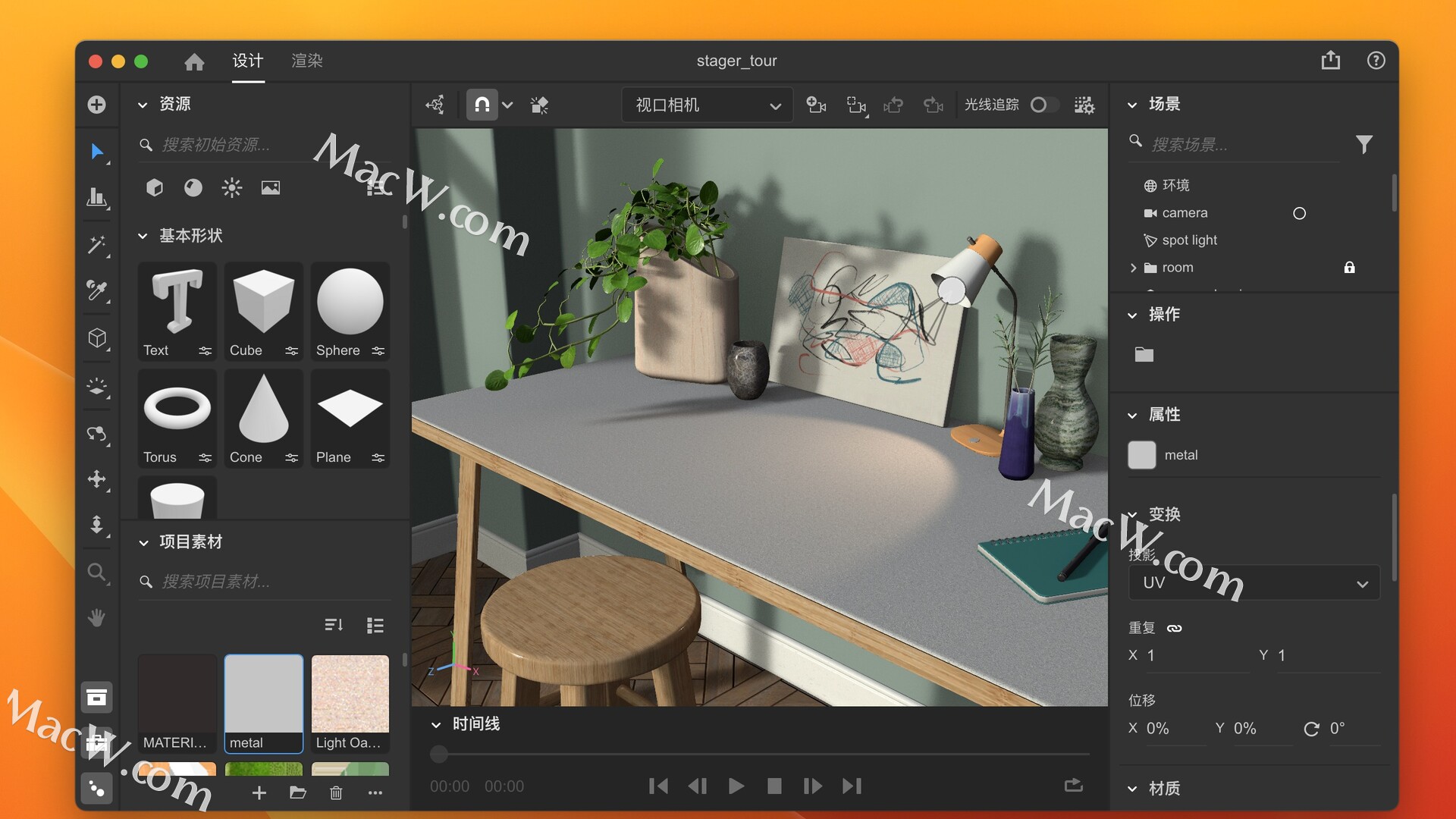Open render settings grid gear icon
Screen dimensions: 1456x819
(1084, 105)
